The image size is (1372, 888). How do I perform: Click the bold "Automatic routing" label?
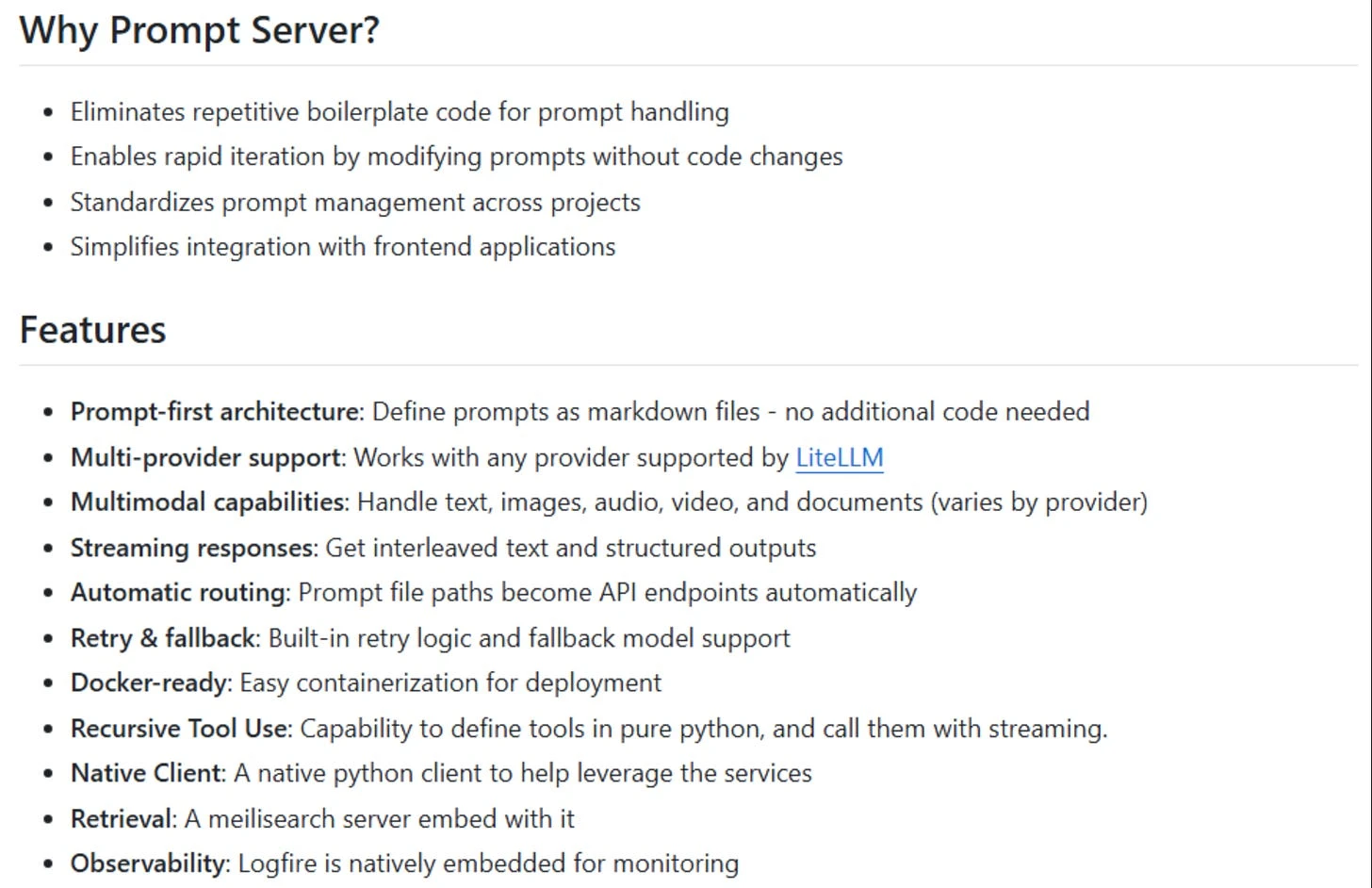click(x=178, y=593)
